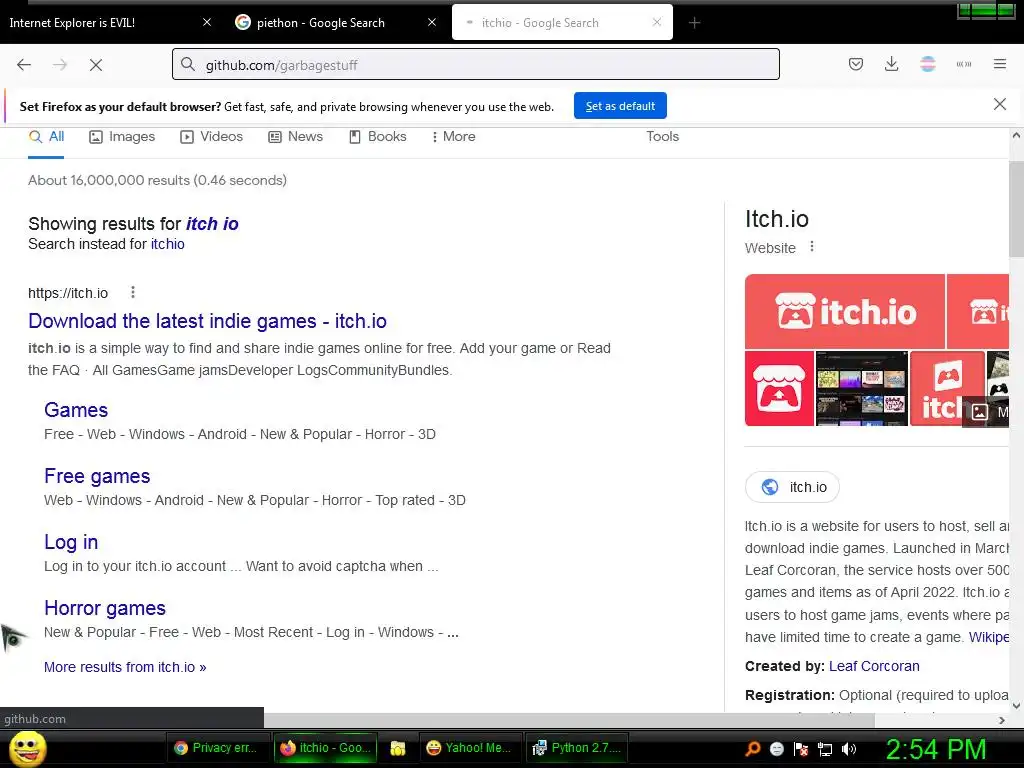1024x768 pixels.
Task: Open the Save to Pocket icon
Action: click(856, 64)
